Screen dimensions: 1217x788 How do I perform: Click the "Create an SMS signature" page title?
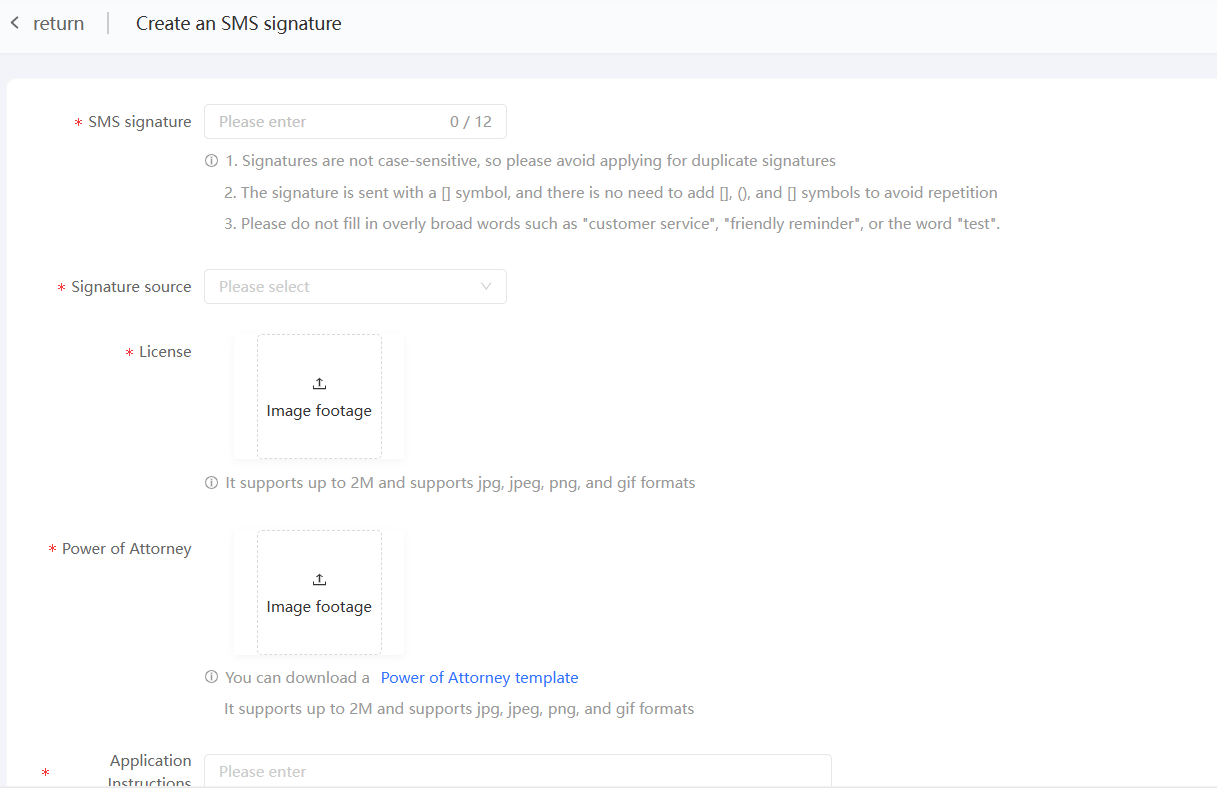[238, 23]
